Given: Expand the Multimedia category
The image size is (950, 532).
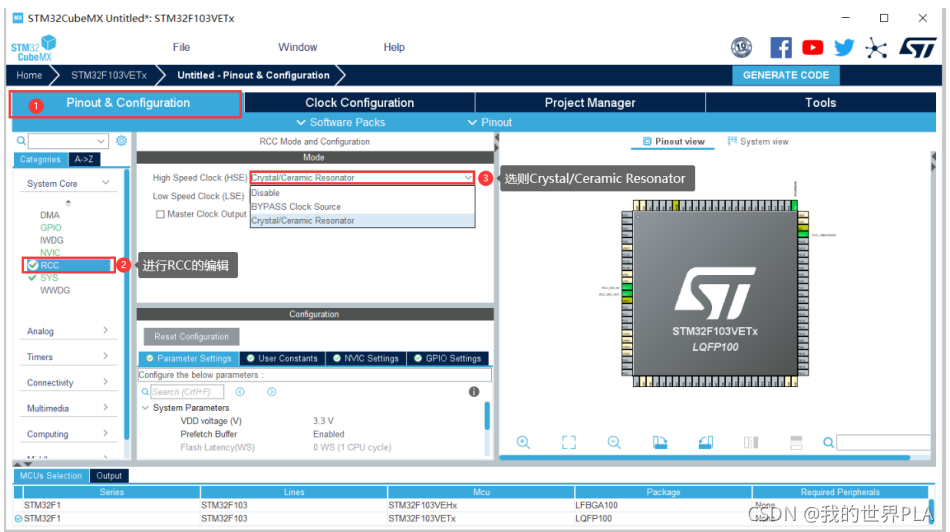Looking at the screenshot, I should tap(105, 407).
